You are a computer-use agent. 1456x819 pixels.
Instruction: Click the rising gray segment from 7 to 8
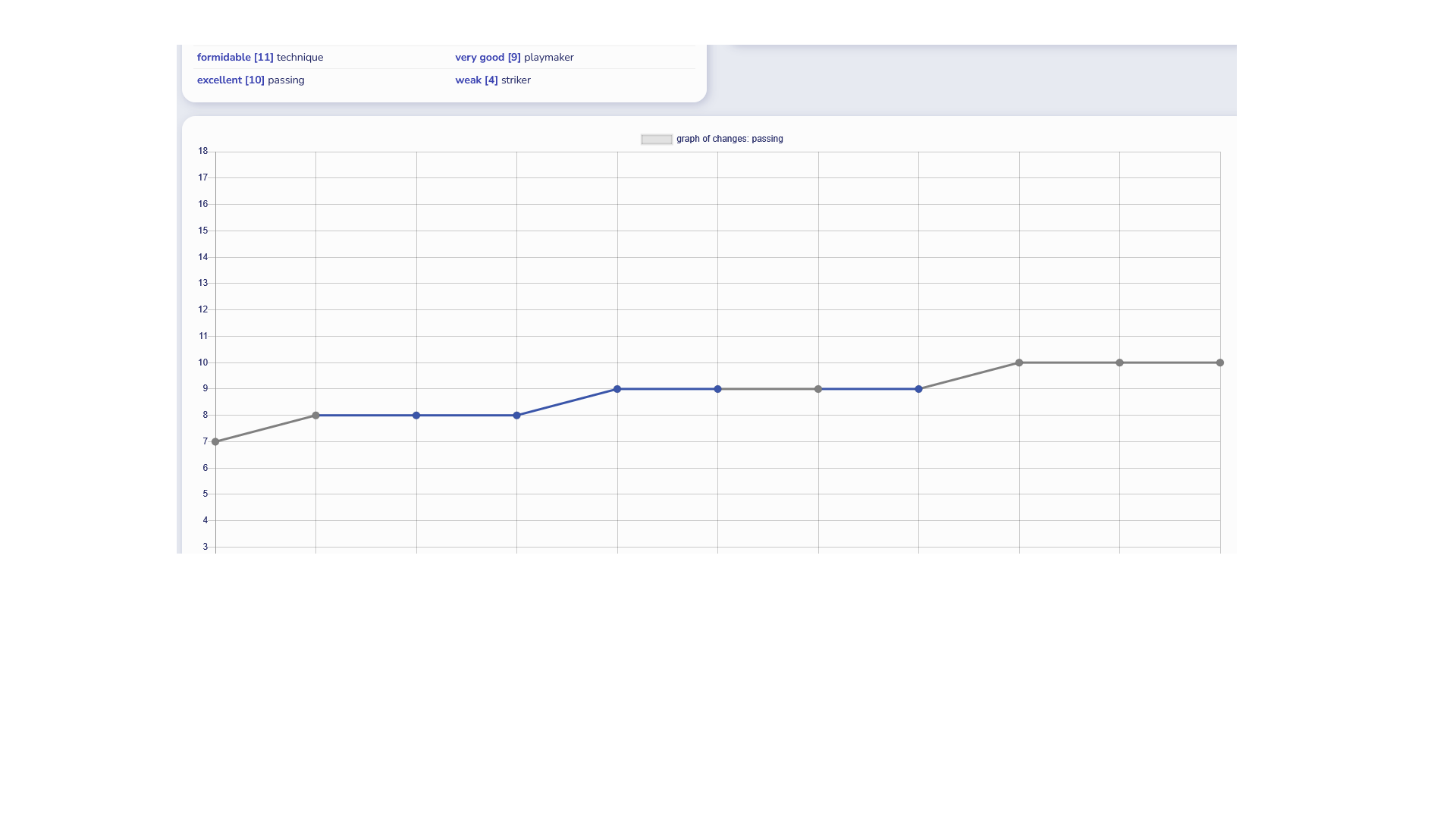pyautogui.click(x=265, y=428)
